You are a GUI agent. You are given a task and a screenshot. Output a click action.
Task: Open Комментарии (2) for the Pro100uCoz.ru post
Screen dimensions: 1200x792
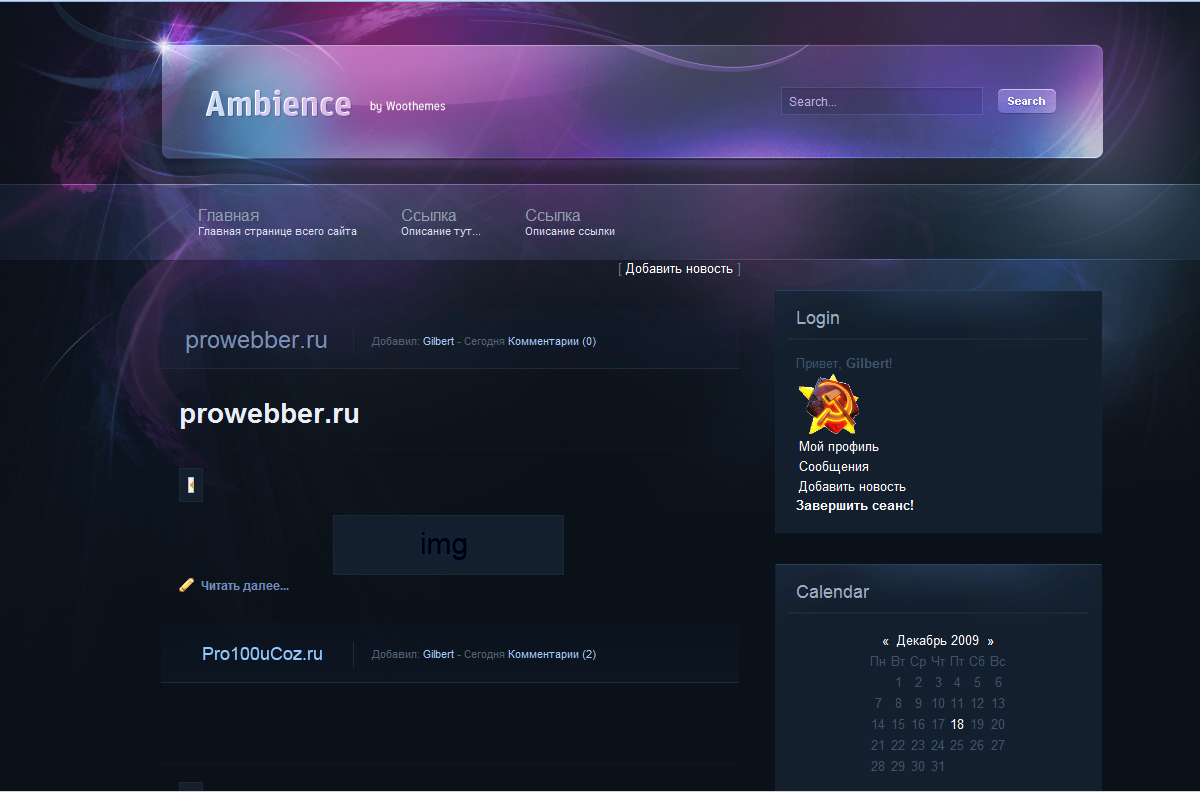(x=552, y=654)
